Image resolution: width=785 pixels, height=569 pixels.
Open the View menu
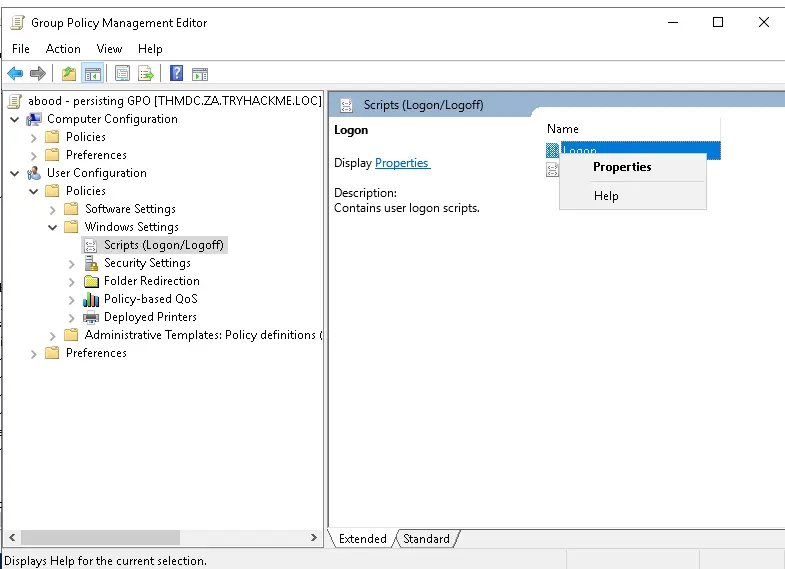[x=109, y=49]
